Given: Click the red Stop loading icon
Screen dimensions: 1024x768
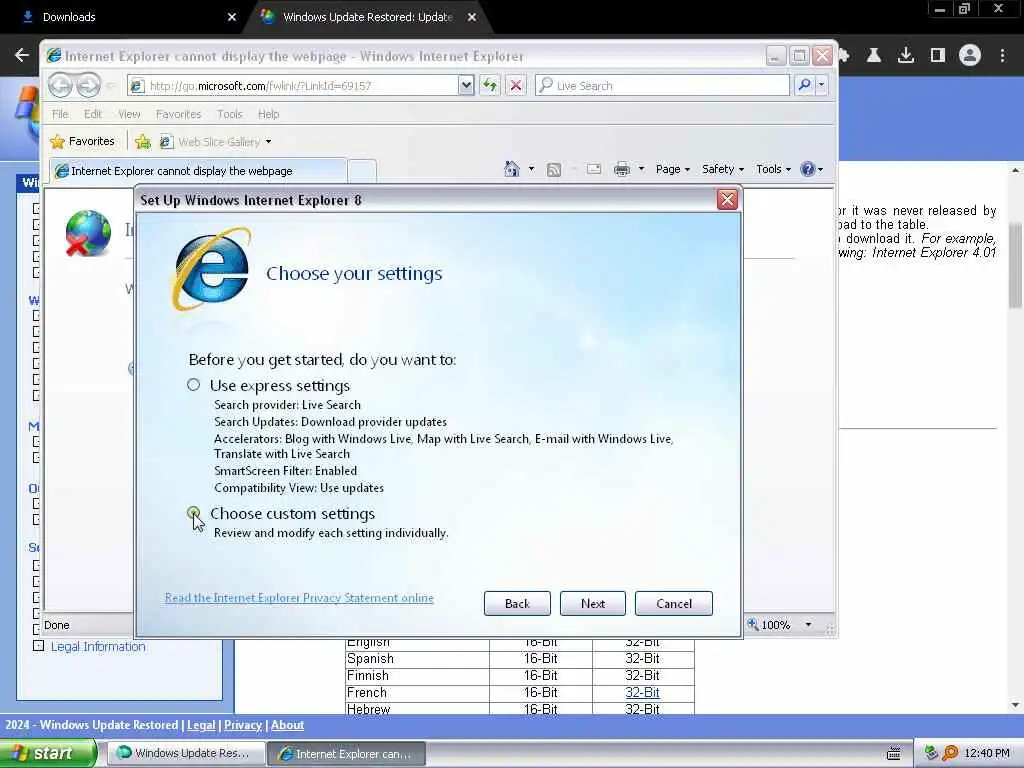Looking at the screenshot, I should [516, 85].
